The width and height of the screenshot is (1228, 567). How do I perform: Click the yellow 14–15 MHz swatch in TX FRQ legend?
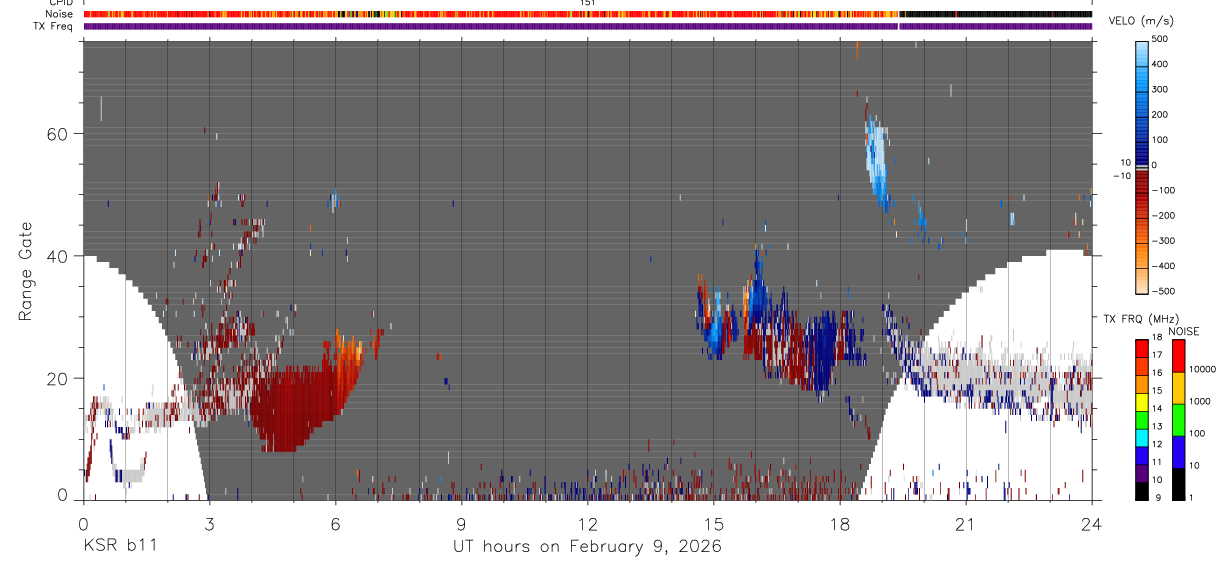pos(1141,400)
